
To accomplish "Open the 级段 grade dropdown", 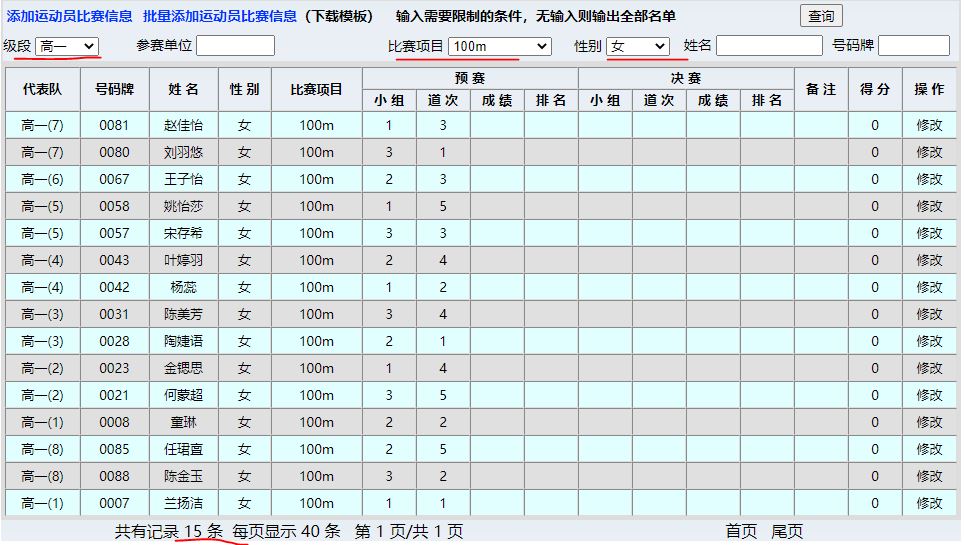I will [67, 46].
